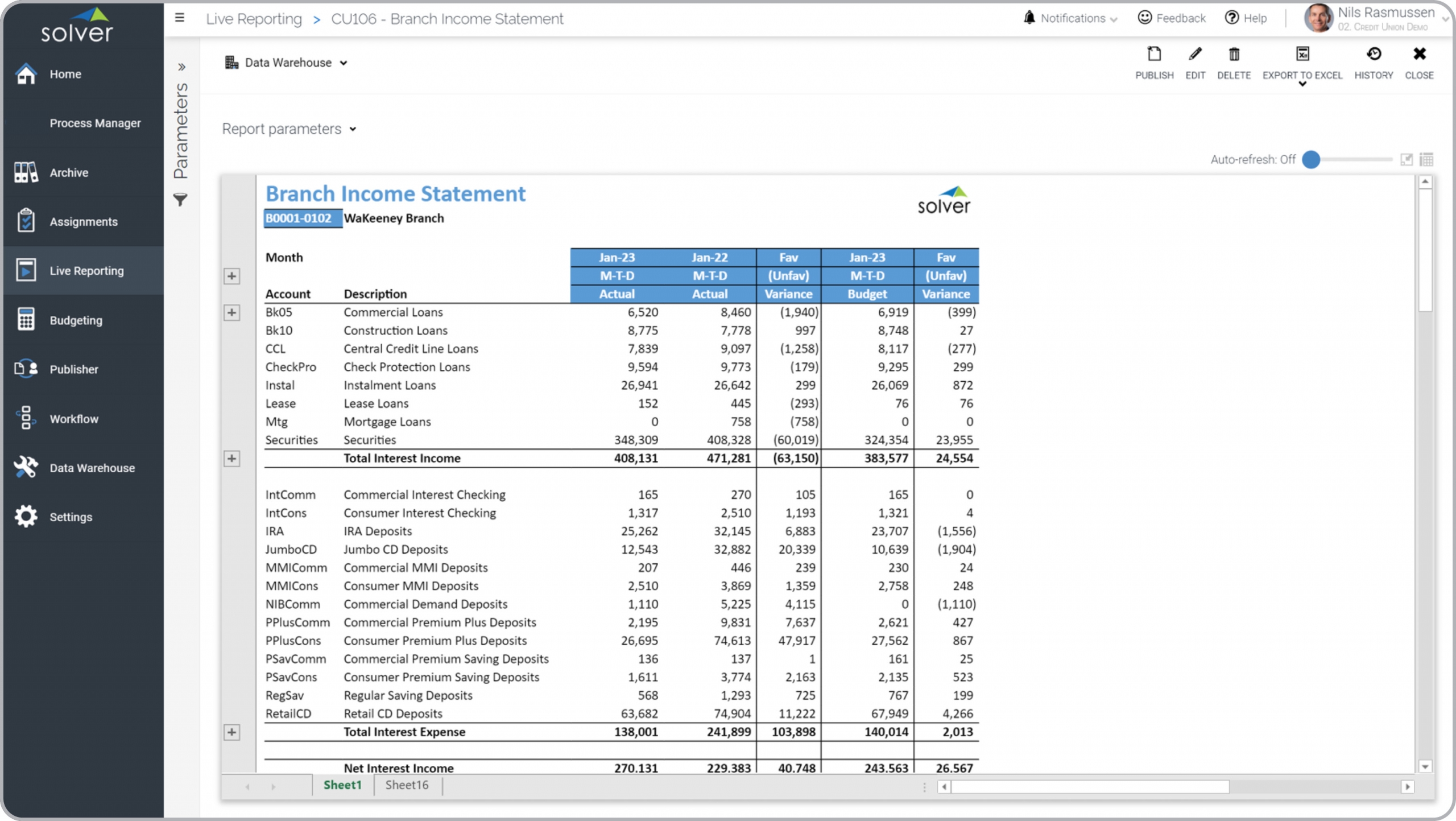
Task: Click the grid view icon beside Auto-refresh
Action: [1426, 160]
